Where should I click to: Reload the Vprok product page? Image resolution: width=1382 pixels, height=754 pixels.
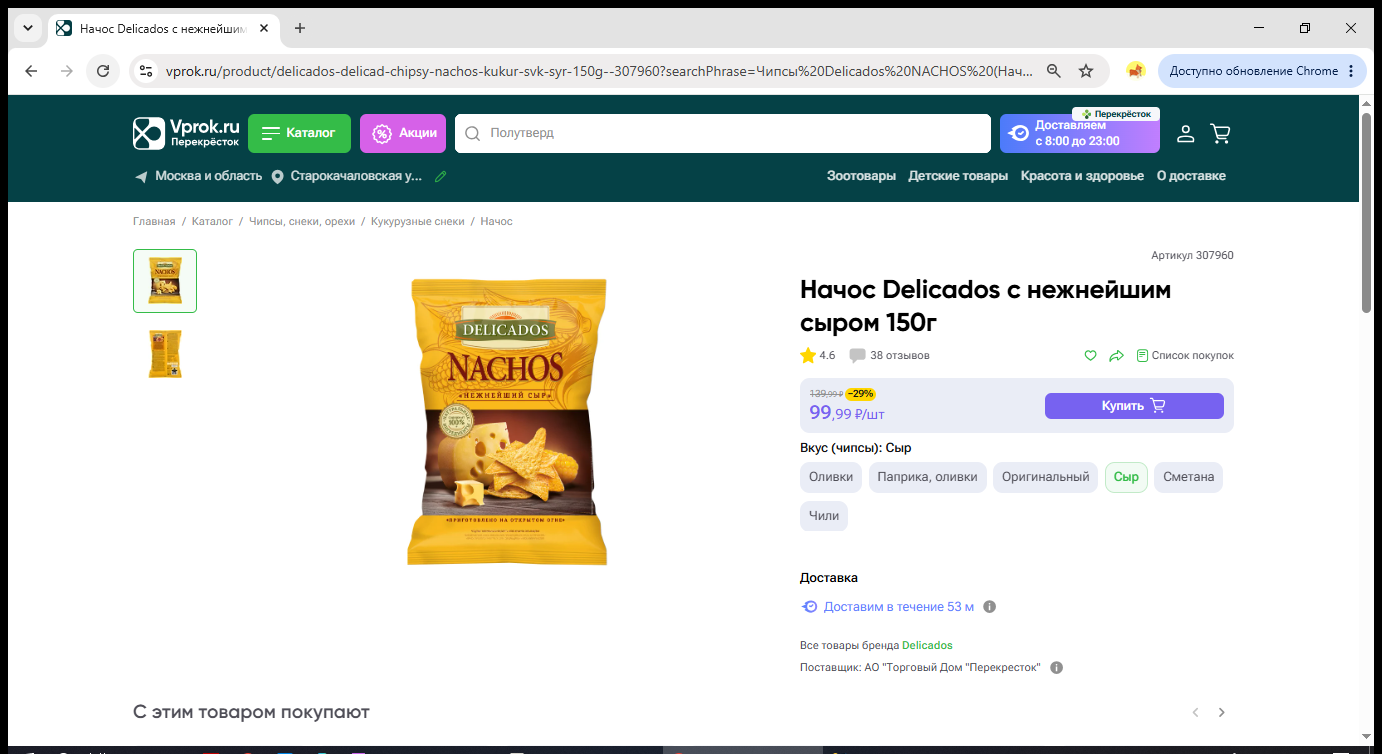(x=102, y=71)
